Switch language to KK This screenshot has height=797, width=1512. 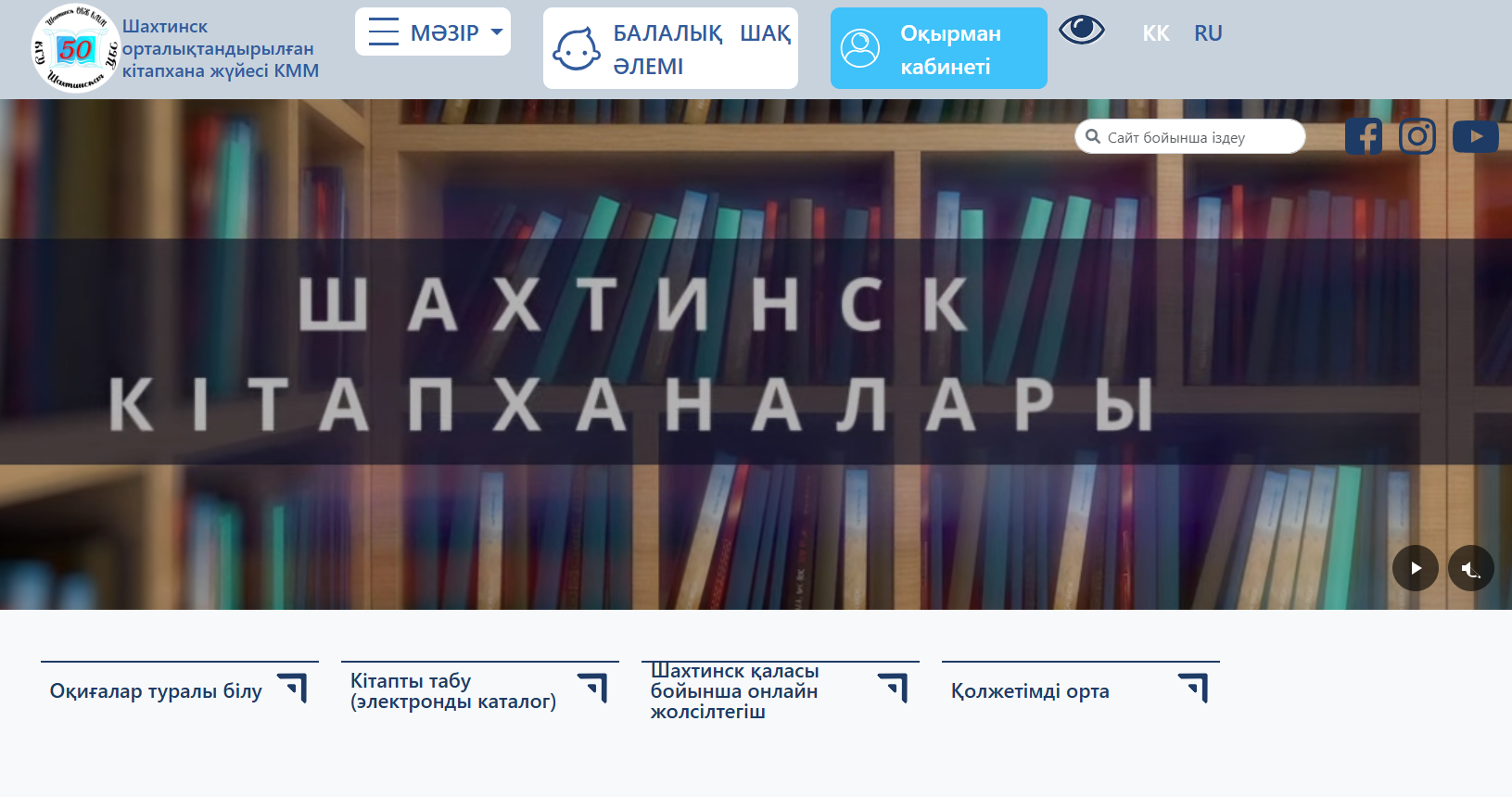point(1156,33)
